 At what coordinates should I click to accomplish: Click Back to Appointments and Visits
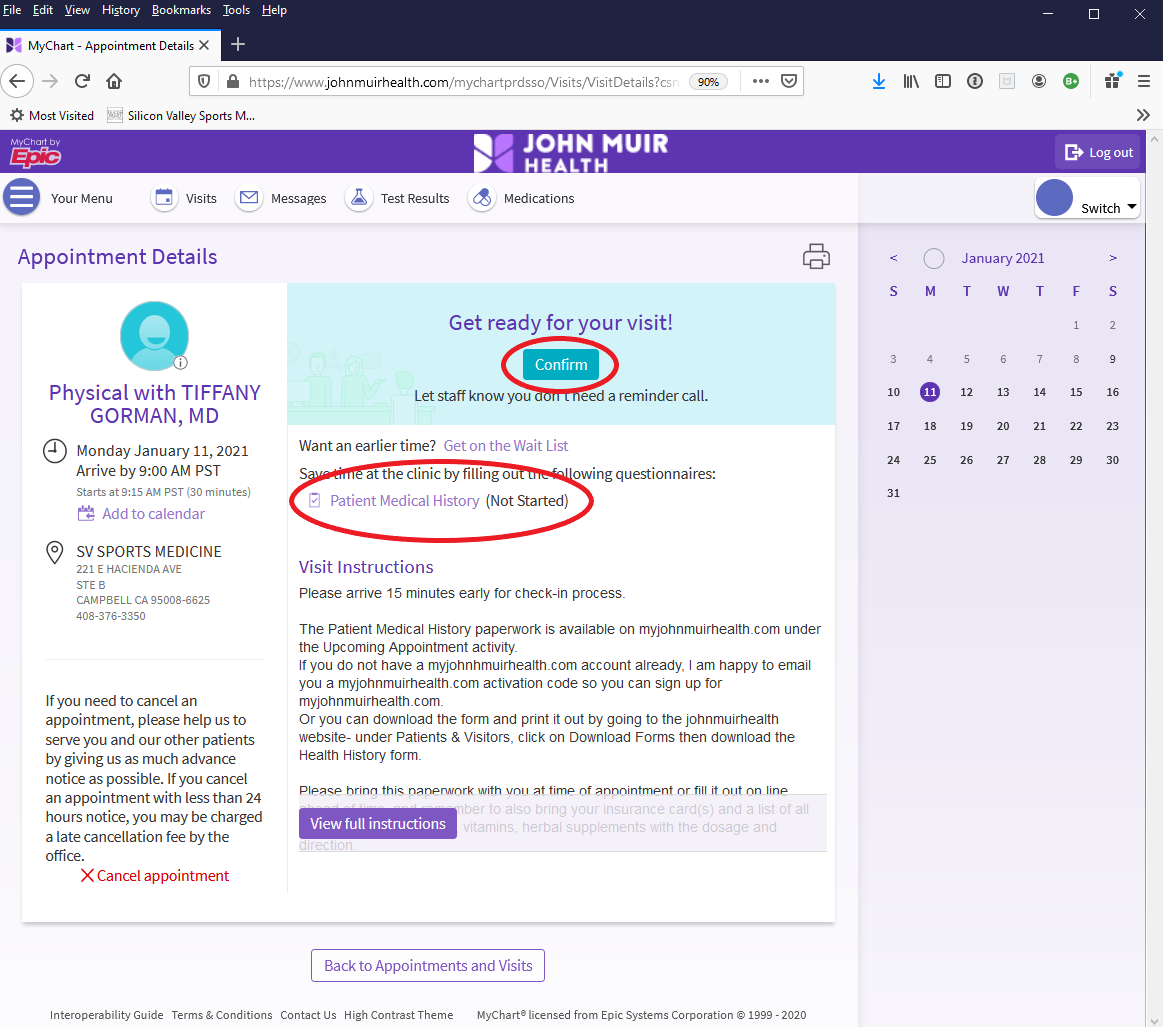pyautogui.click(x=428, y=965)
